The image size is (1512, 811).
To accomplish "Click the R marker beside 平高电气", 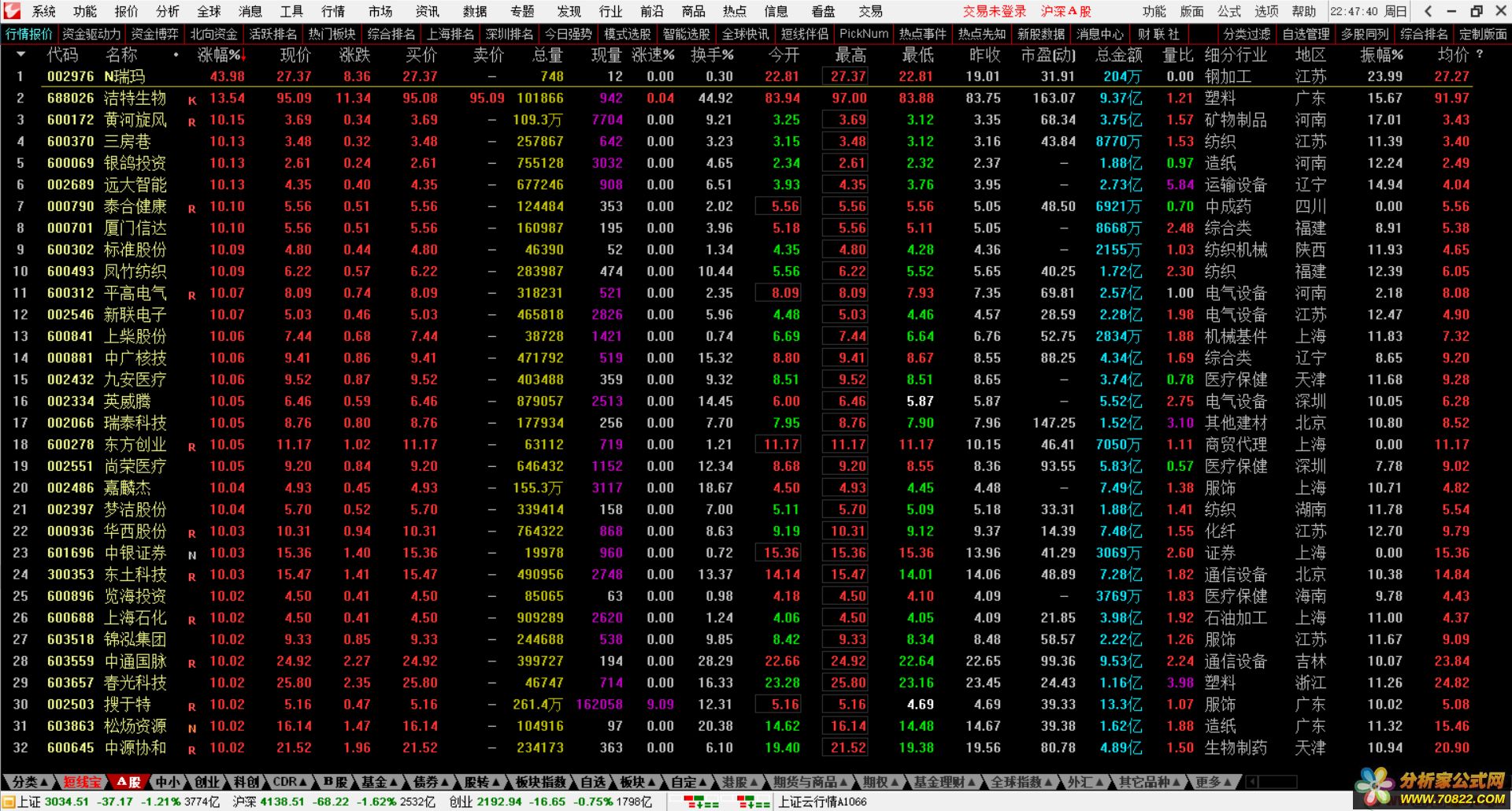I will coord(192,295).
